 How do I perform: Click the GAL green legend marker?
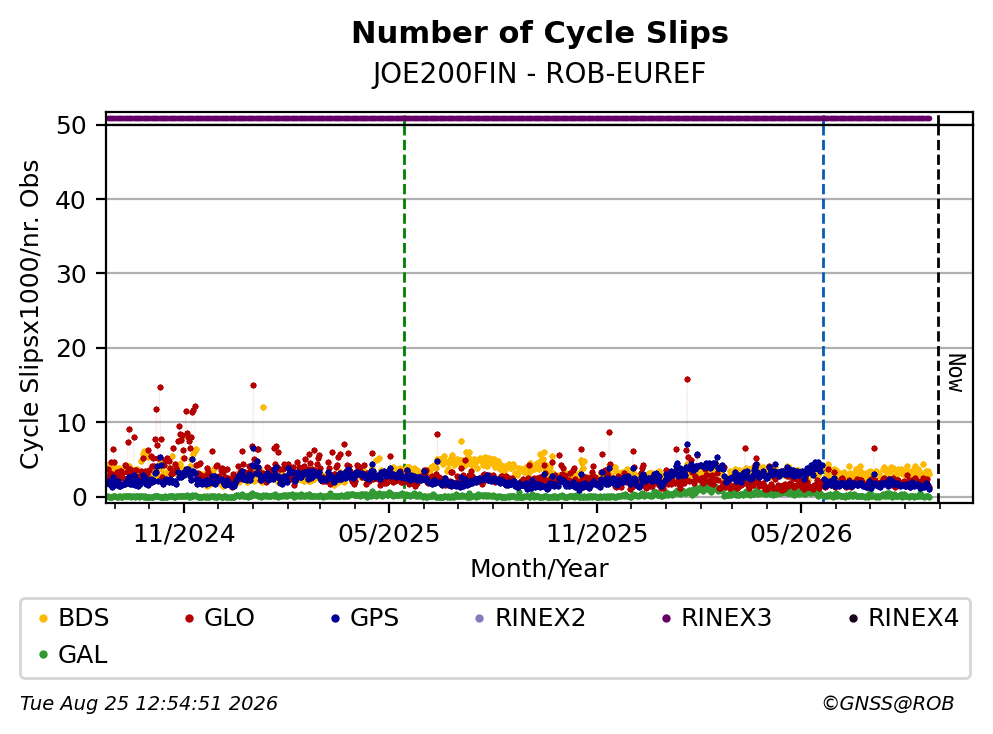pos(43,655)
